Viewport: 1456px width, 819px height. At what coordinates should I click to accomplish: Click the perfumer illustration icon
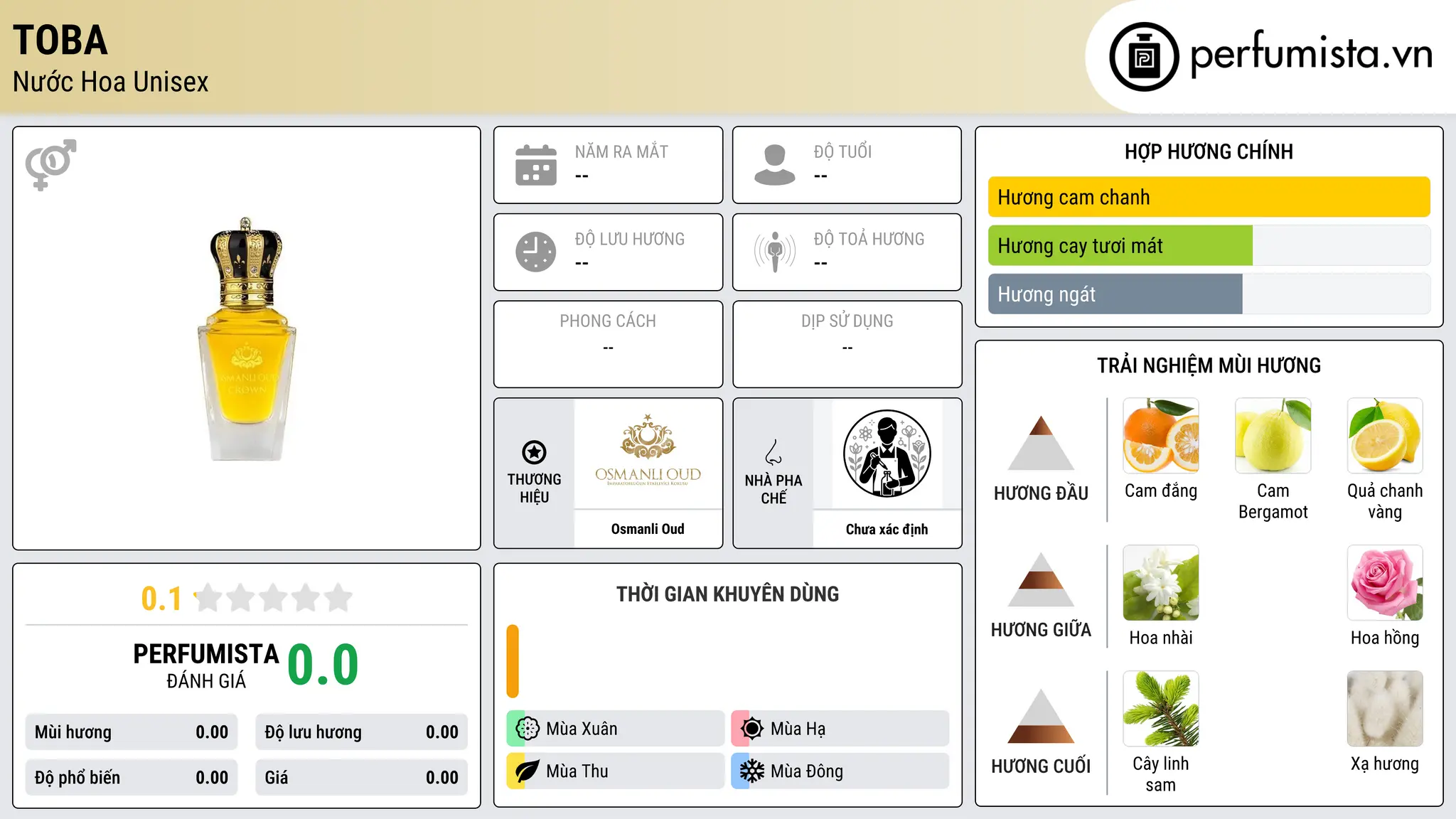coord(887,454)
